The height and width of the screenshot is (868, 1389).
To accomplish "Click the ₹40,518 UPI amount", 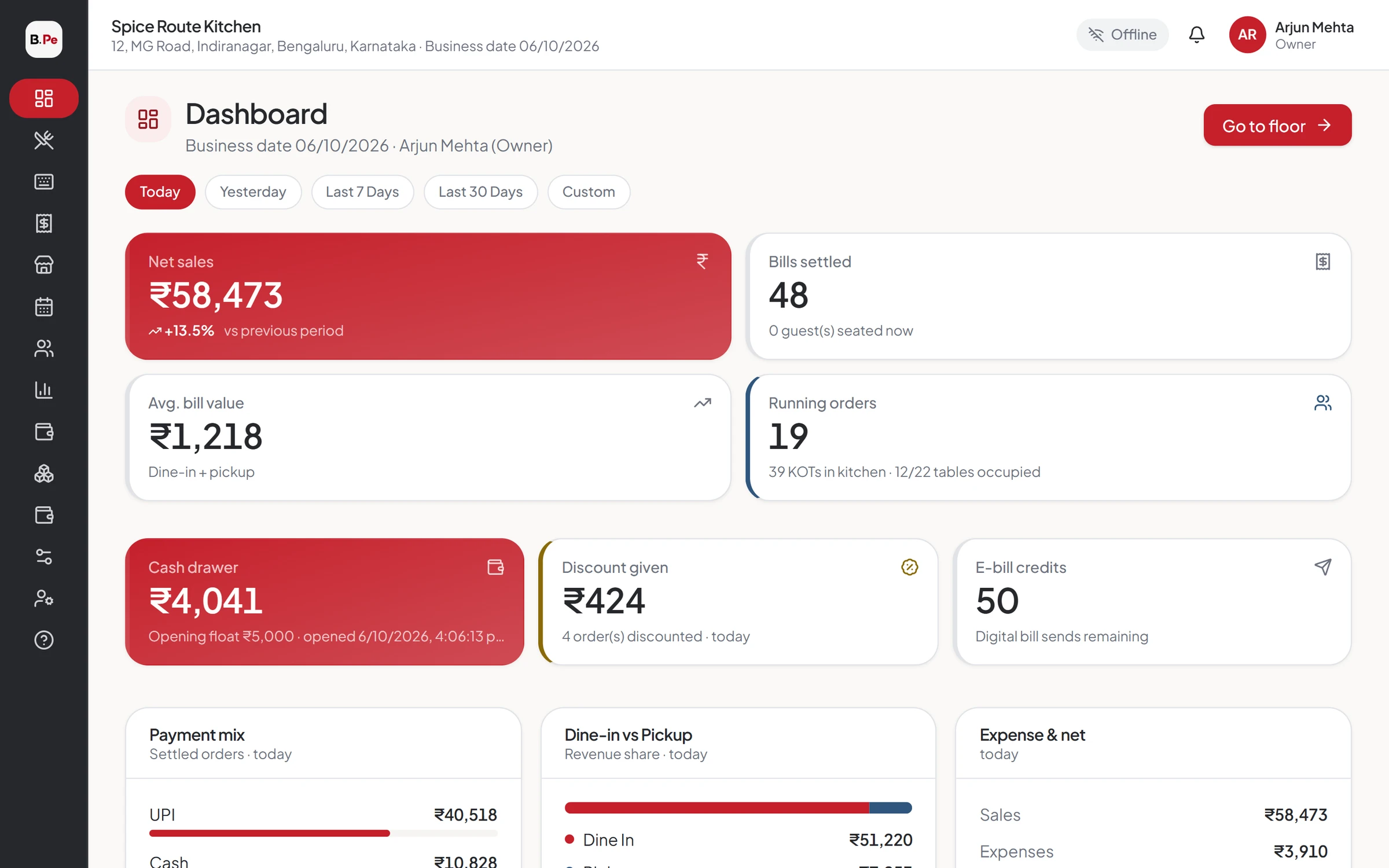I will pyautogui.click(x=466, y=815).
